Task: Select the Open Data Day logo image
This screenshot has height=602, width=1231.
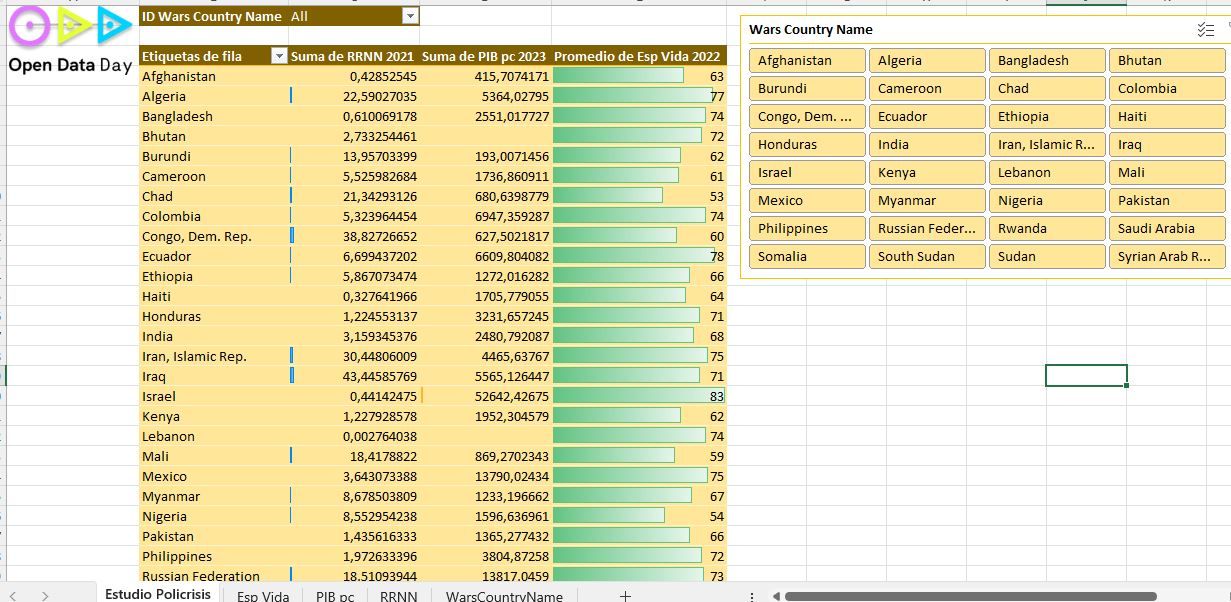Action: pos(70,40)
